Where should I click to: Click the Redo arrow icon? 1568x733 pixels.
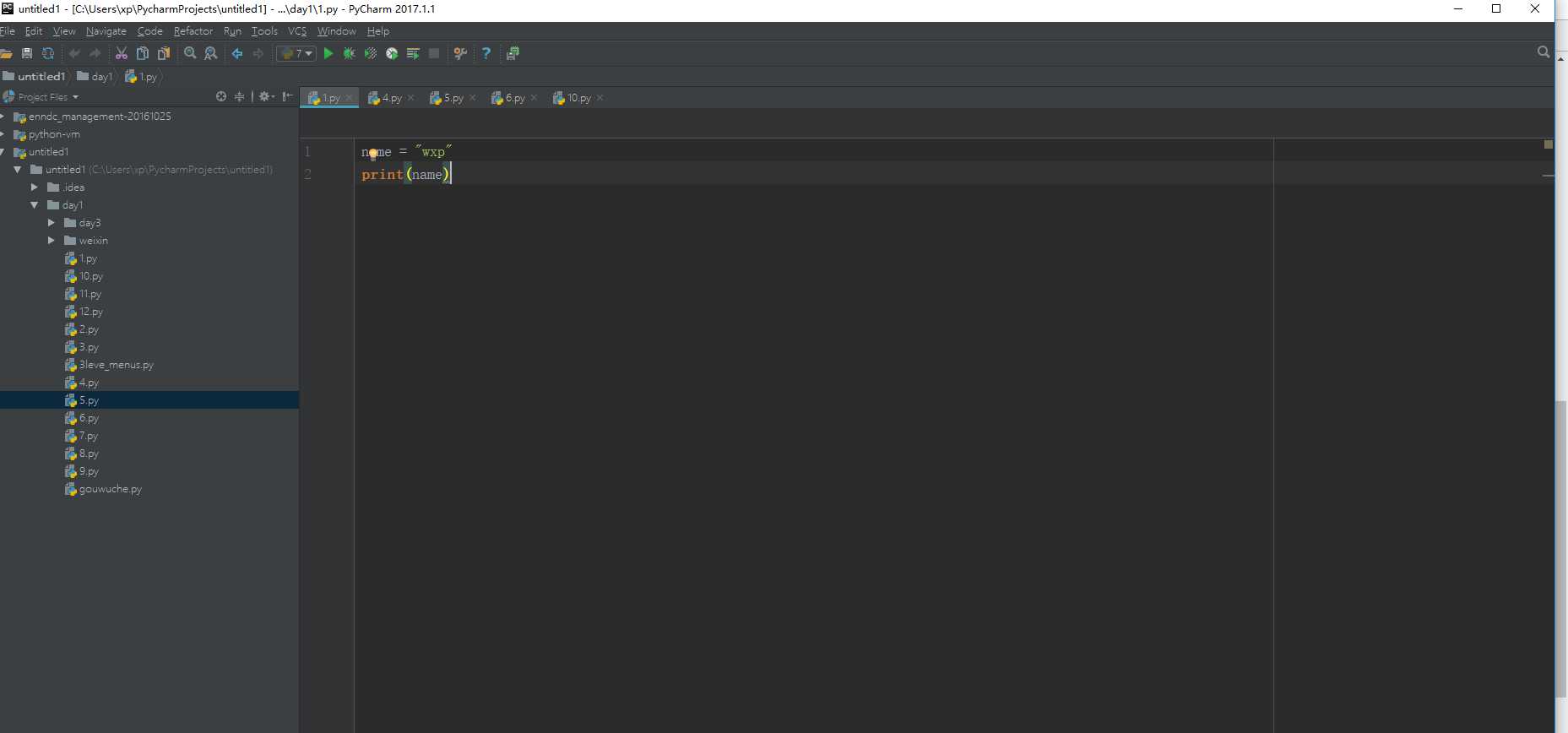pos(95,53)
